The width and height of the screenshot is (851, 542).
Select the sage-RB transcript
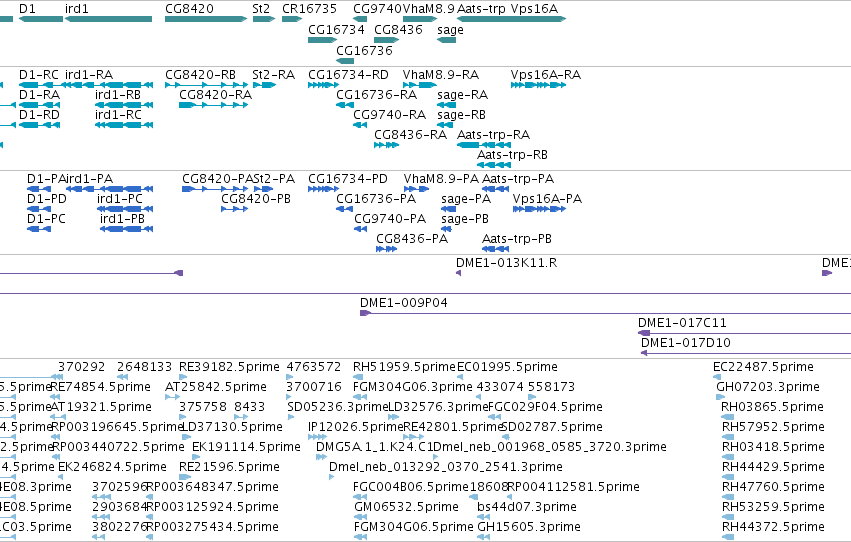[445, 125]
